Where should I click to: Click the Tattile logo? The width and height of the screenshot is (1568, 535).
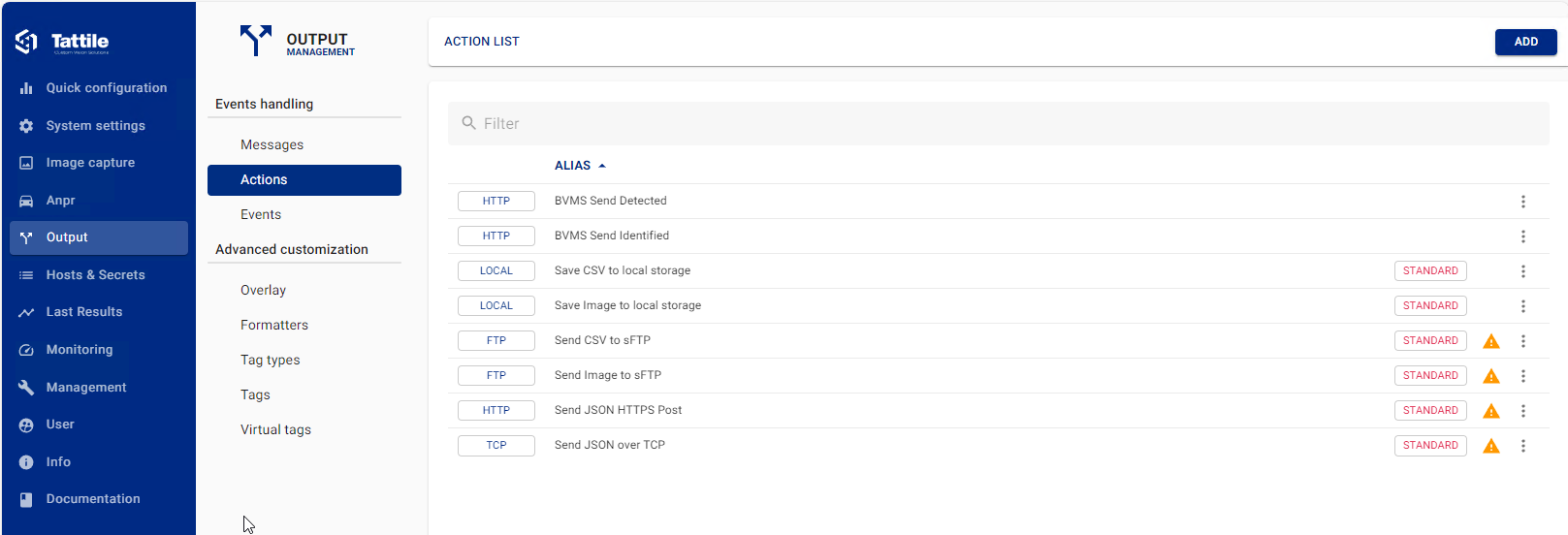pyautogui.click(x=61, y=42)
